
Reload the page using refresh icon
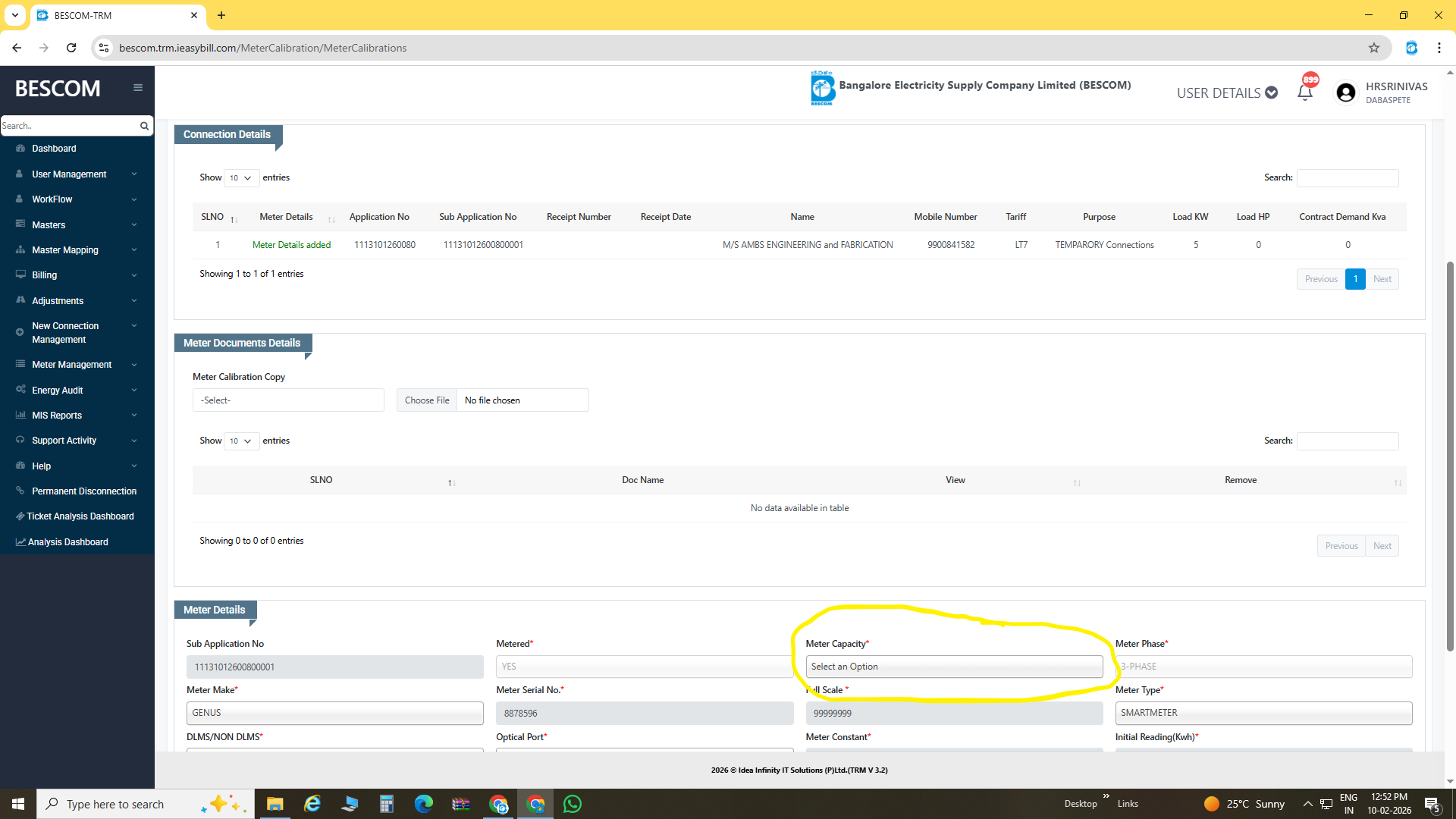(71, 48)
